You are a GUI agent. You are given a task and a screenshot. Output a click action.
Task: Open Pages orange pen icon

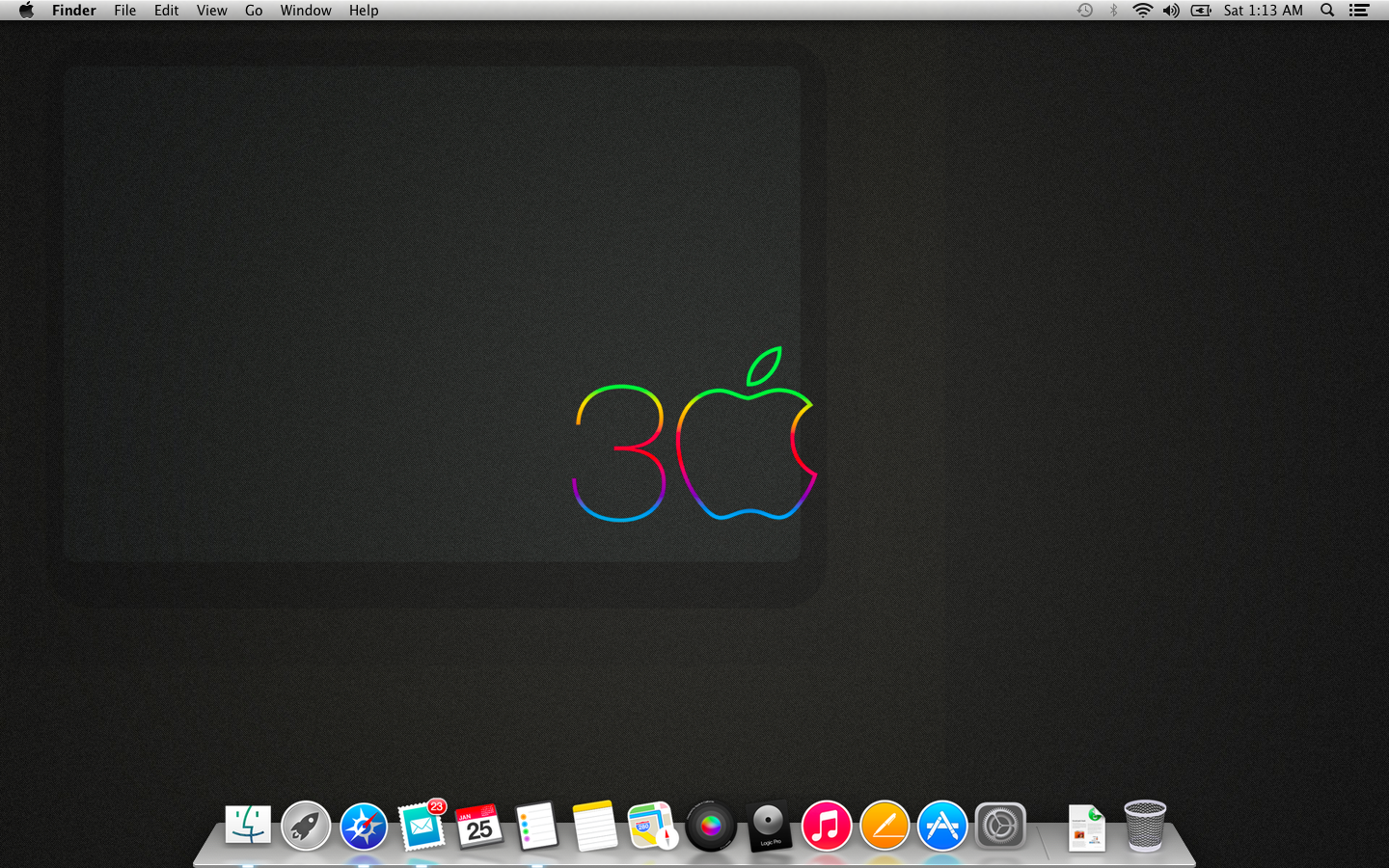(x=885, y=827)
